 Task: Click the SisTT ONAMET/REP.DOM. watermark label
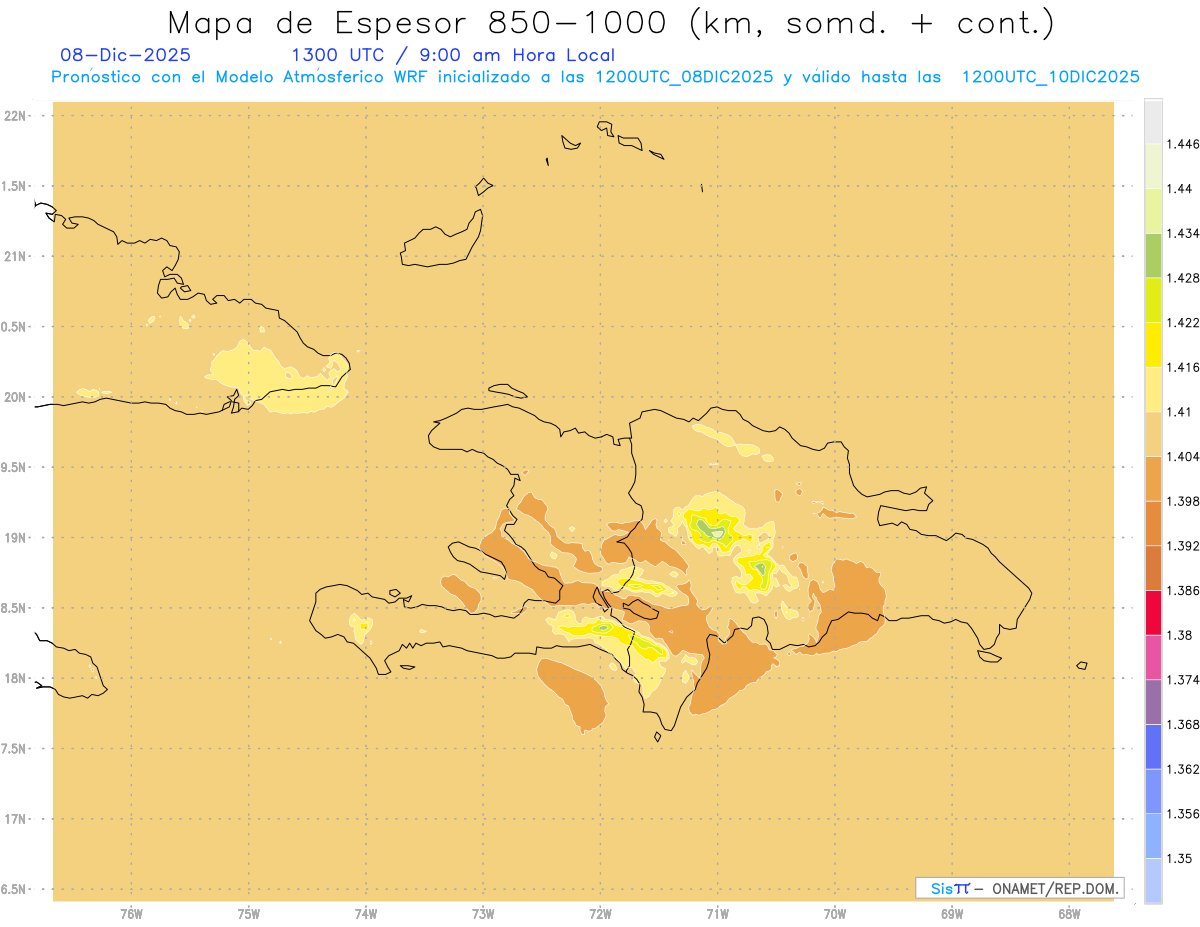1019,888
